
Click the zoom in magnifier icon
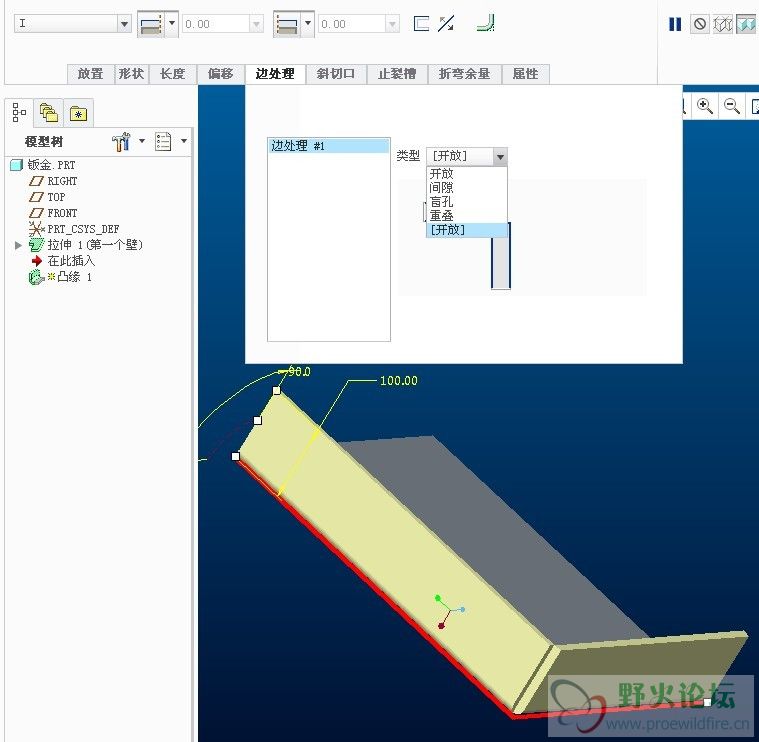[x=704, y=106]
